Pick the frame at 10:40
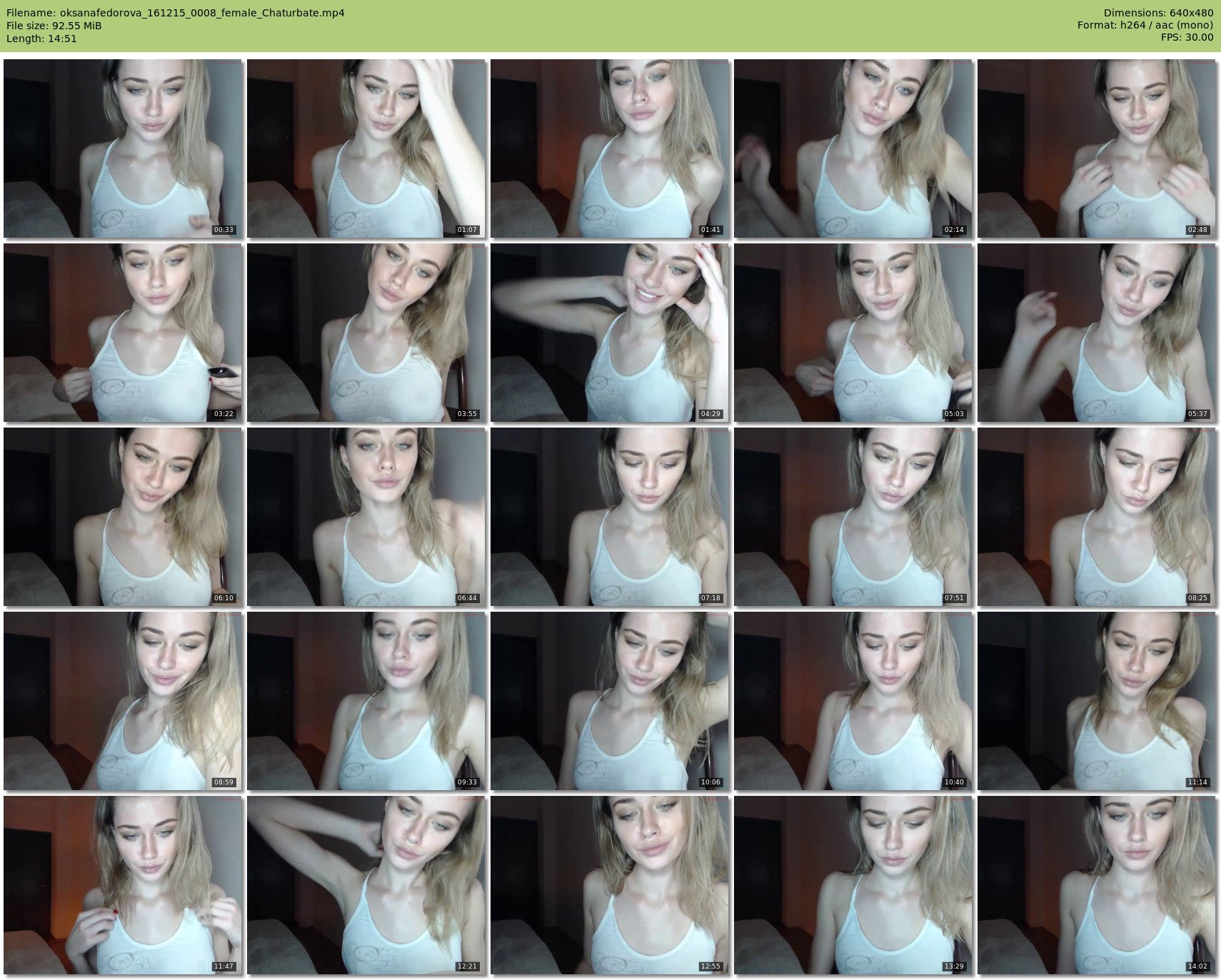Screen dimensions: 1221x980 (853, 701)
